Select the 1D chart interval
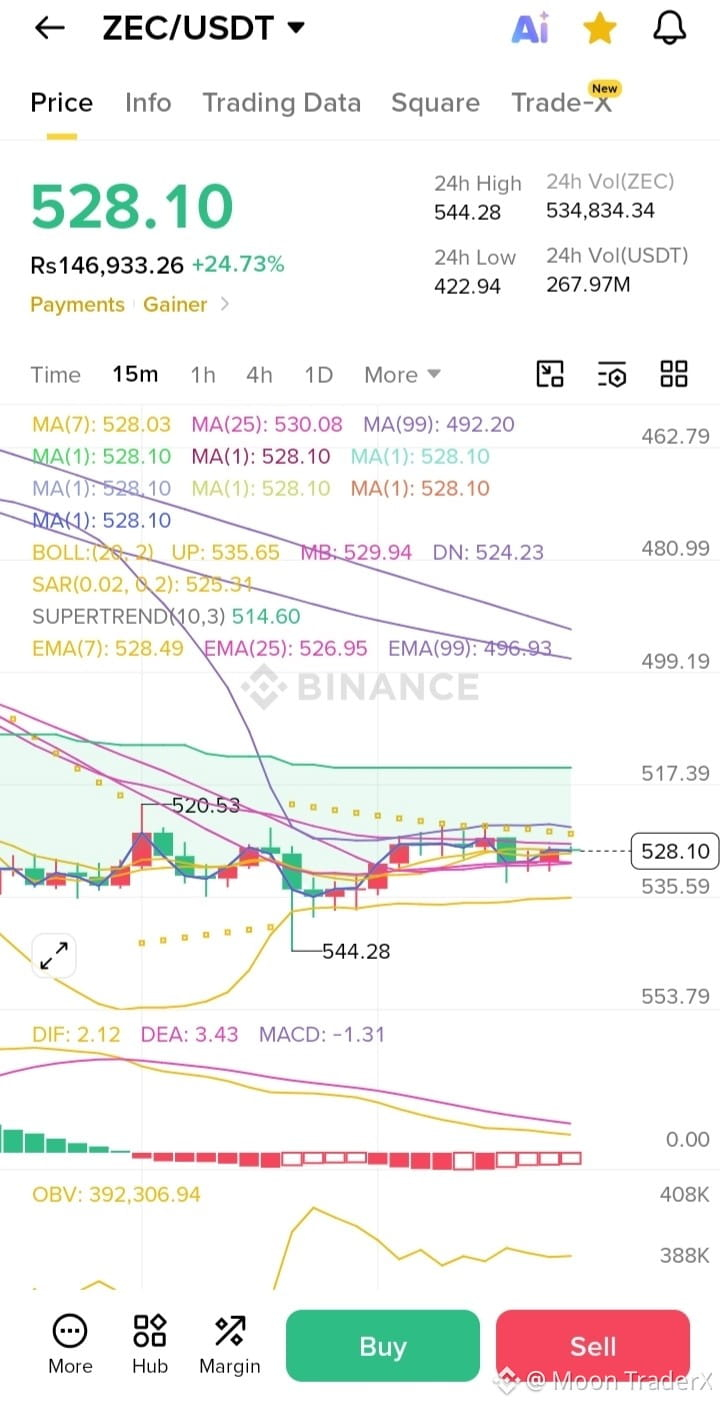Image resolution: width=720 pixels, height=1406 pixels. point(318,375)
